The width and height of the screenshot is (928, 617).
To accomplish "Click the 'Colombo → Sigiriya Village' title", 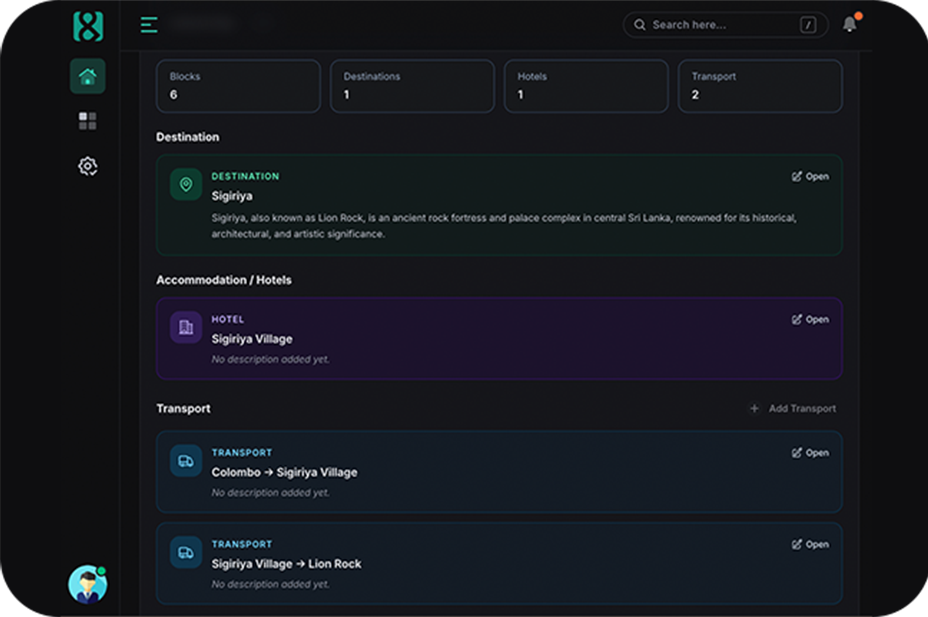I will [285, 472].
